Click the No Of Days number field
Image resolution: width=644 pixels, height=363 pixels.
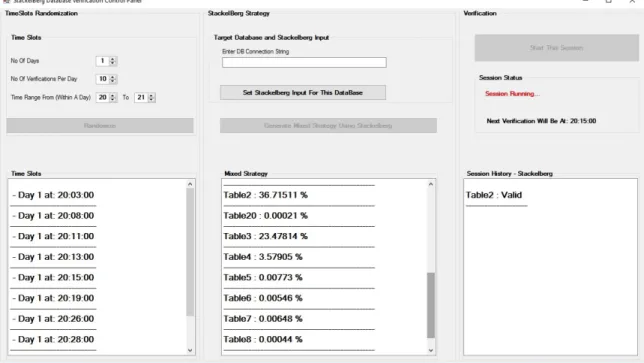[x=103, y=61]
